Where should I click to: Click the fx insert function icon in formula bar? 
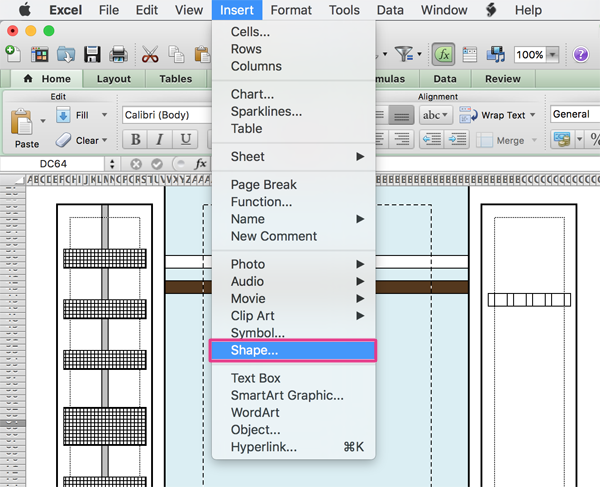[x=201, y=164]
